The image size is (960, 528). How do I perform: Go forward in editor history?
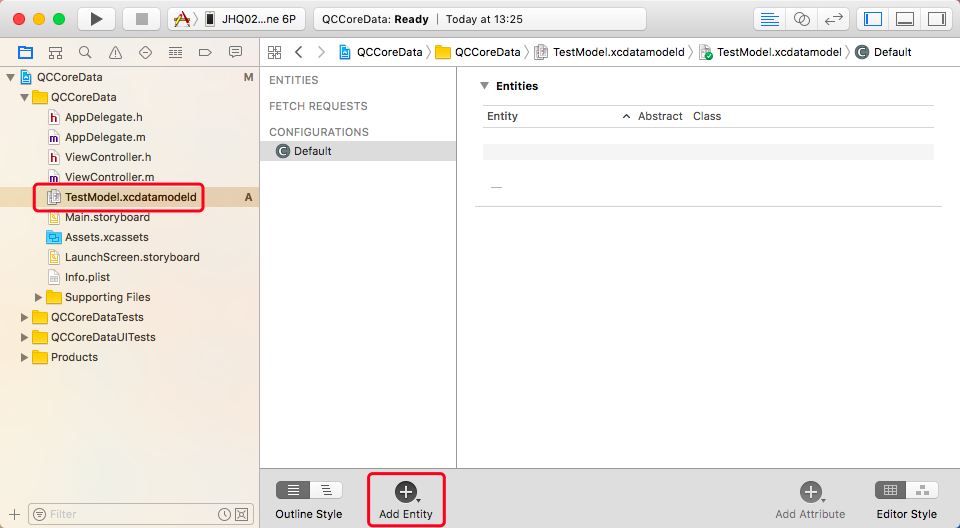point(321,52)
